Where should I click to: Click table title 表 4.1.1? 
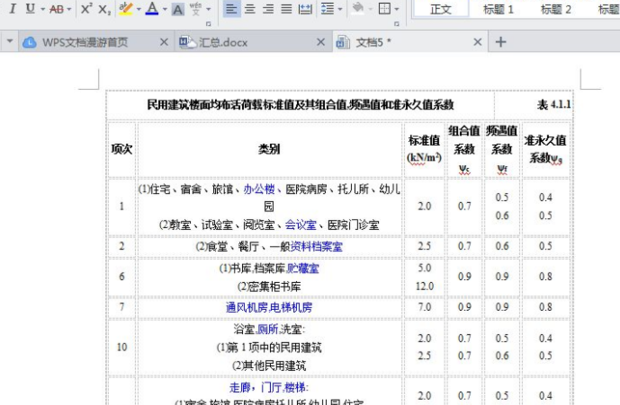554,104
